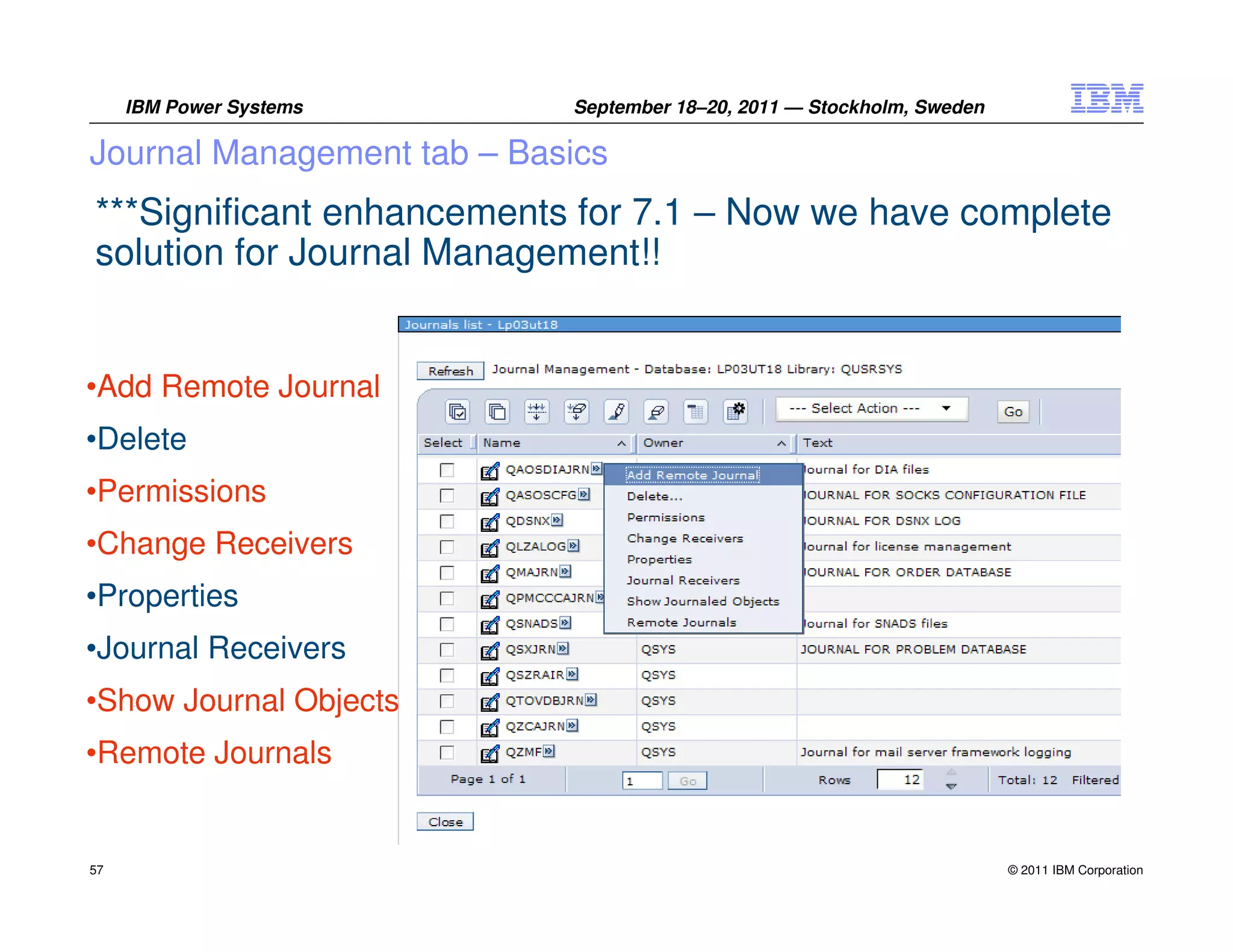Click the Close button
This screenshot has width=1233, height=952.
(x=446, y=822)
